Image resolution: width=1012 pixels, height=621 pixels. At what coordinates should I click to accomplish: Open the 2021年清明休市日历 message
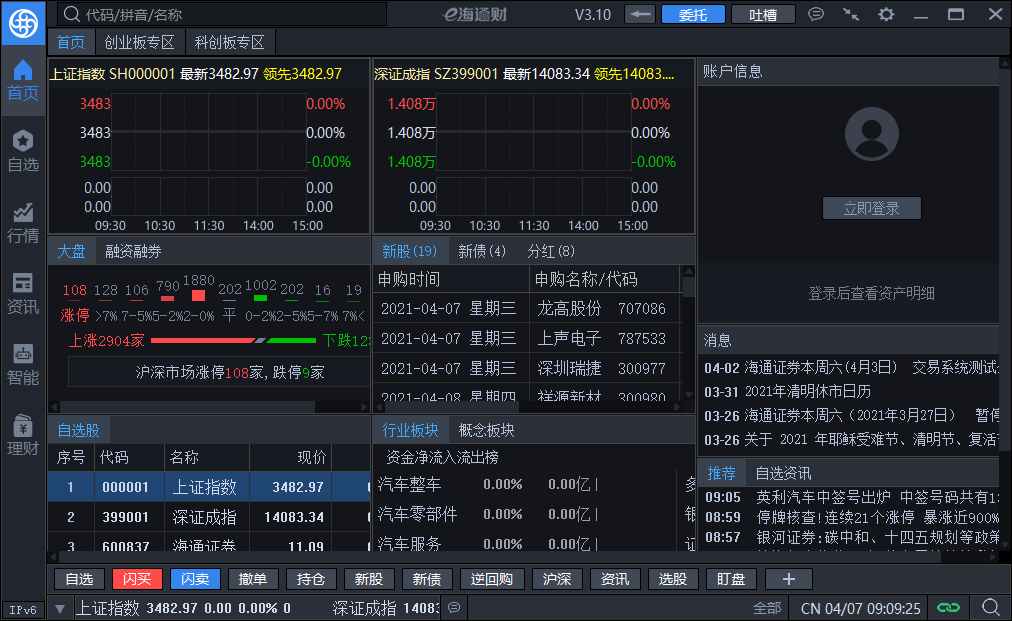[x=787, y=392]
